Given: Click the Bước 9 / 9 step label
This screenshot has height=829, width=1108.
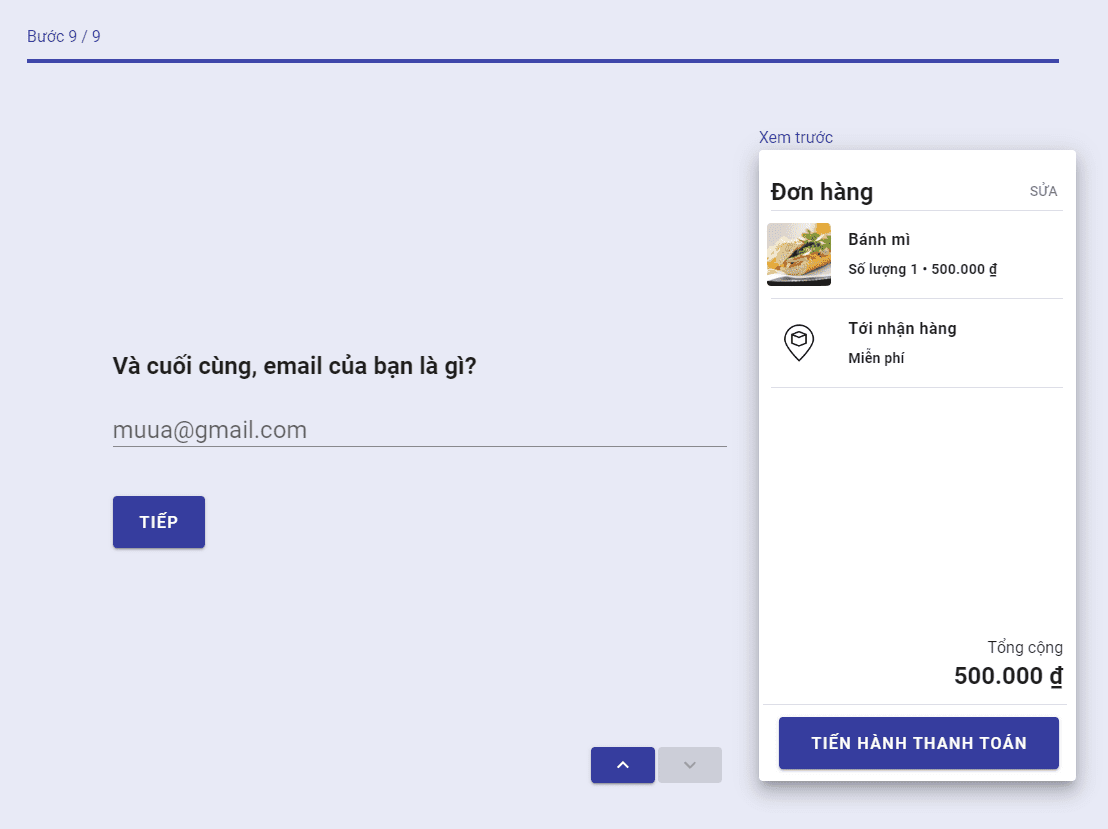Looking at the screenshot, I should [63, 37].
